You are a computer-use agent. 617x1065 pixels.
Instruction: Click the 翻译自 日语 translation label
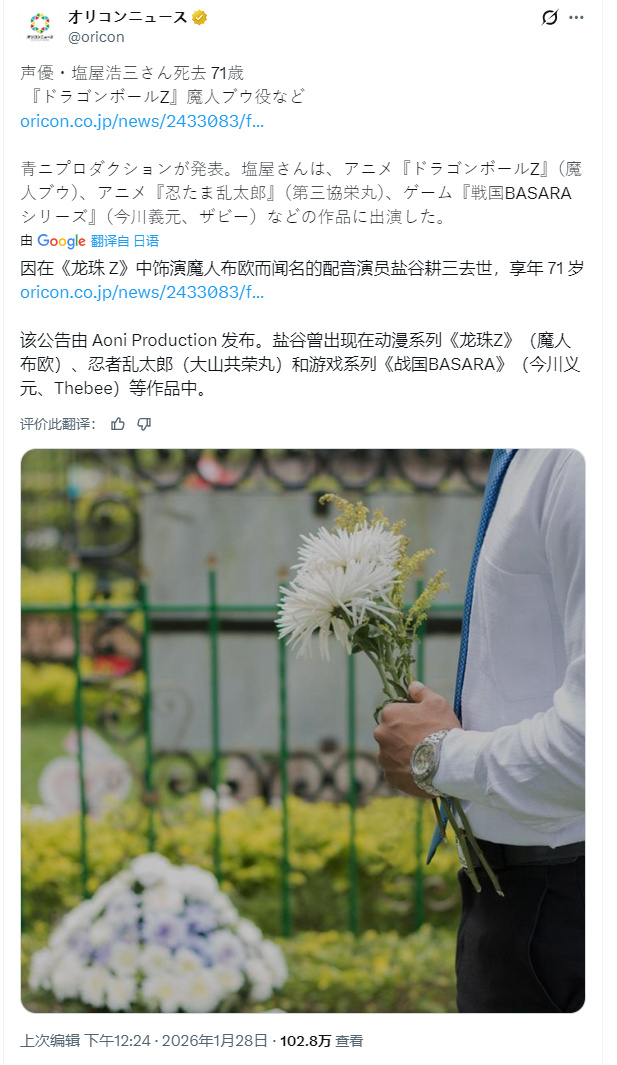click(x=124, y=241)
